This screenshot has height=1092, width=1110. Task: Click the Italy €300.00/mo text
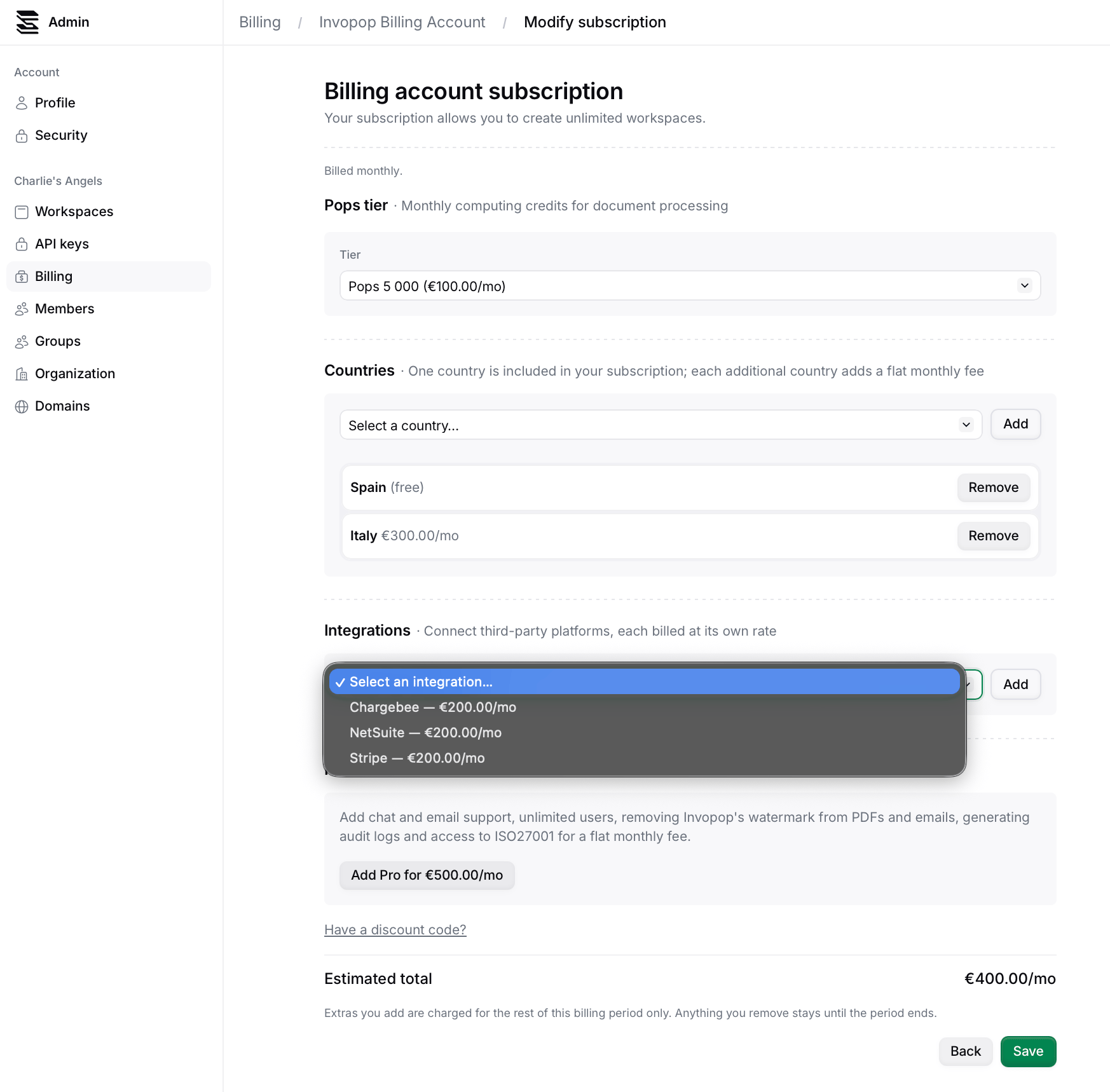click(x=404, y=536)
